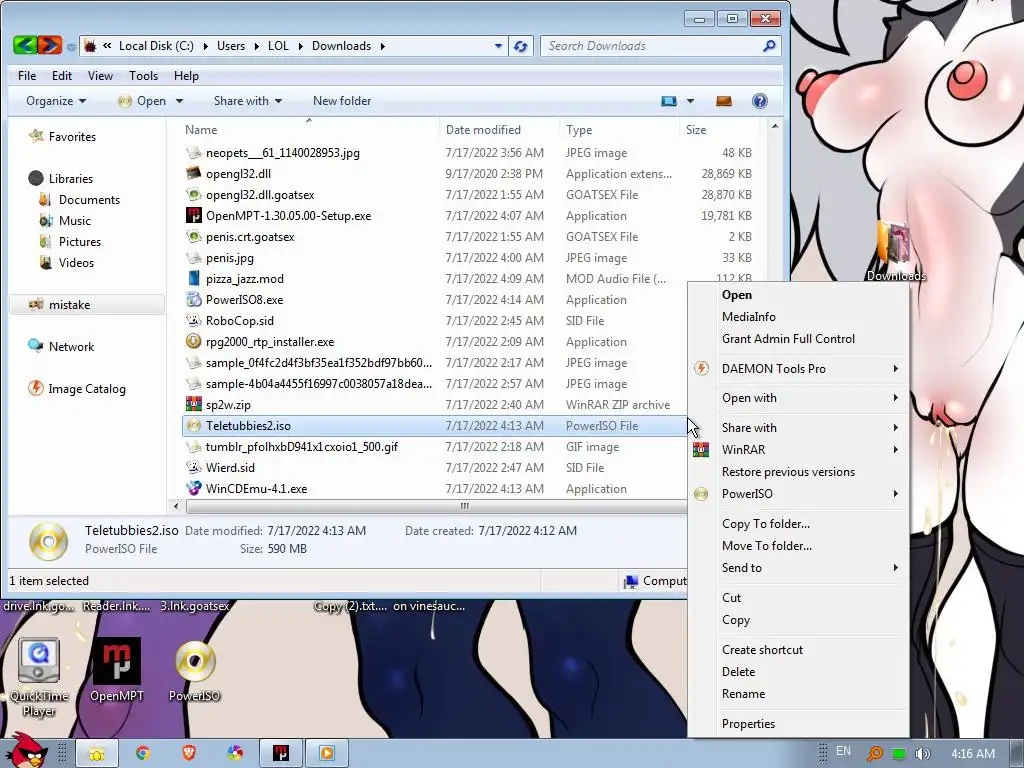This screenshot has height=768, width=1024.
Task: Click the magnifier icon in the search box
Action: [769, 46]
